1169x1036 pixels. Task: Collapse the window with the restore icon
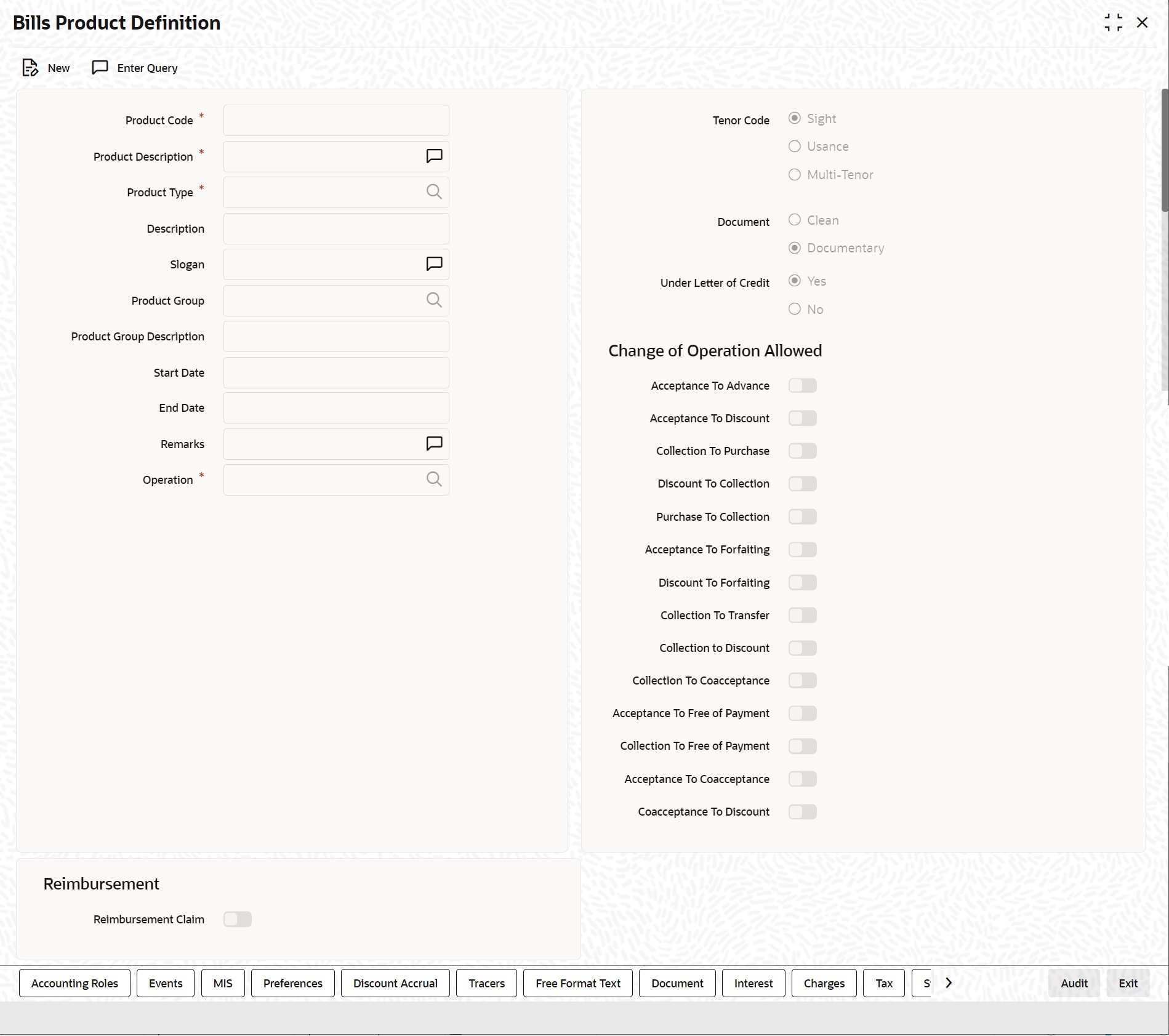point(1113,23)
